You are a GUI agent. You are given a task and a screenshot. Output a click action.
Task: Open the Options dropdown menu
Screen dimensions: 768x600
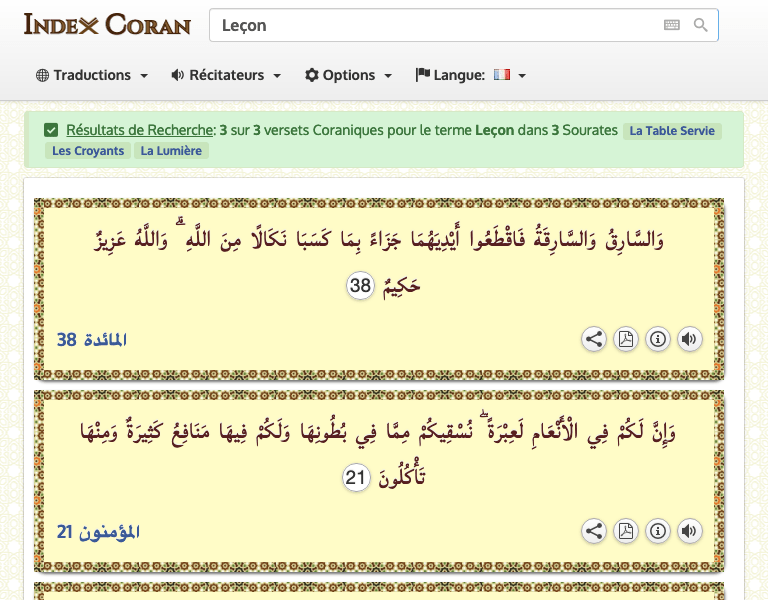pos(348,75)
